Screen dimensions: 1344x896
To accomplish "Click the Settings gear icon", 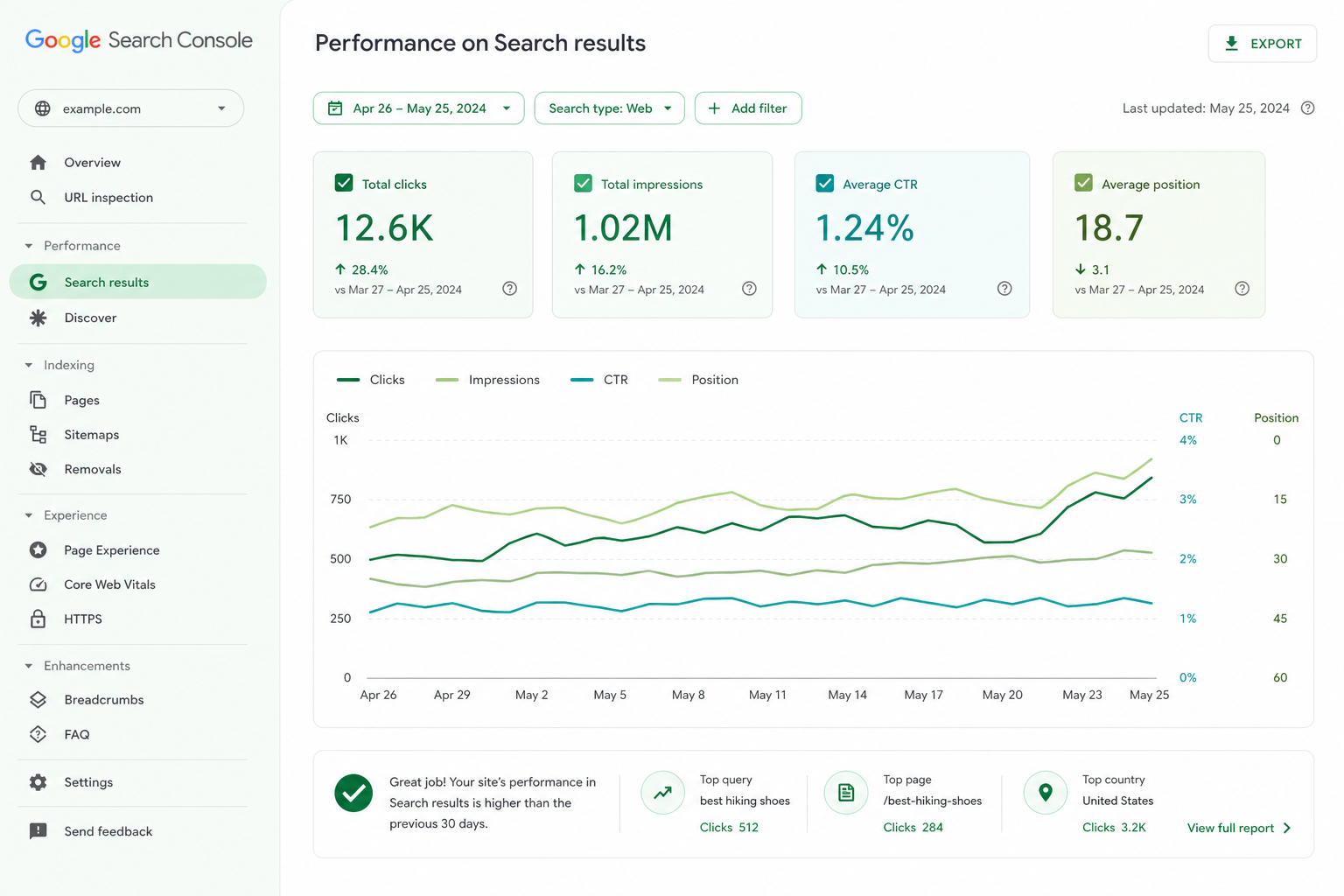I will pyautogui.click(x=38, y=782).
